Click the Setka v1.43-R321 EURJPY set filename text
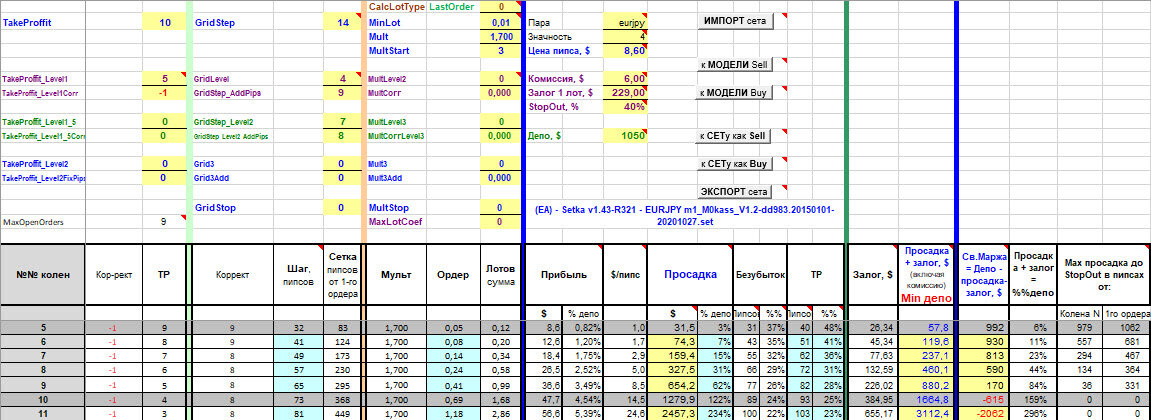This screenshot has height=420, width=1151. pyautogui.click(x=686, y=214)
